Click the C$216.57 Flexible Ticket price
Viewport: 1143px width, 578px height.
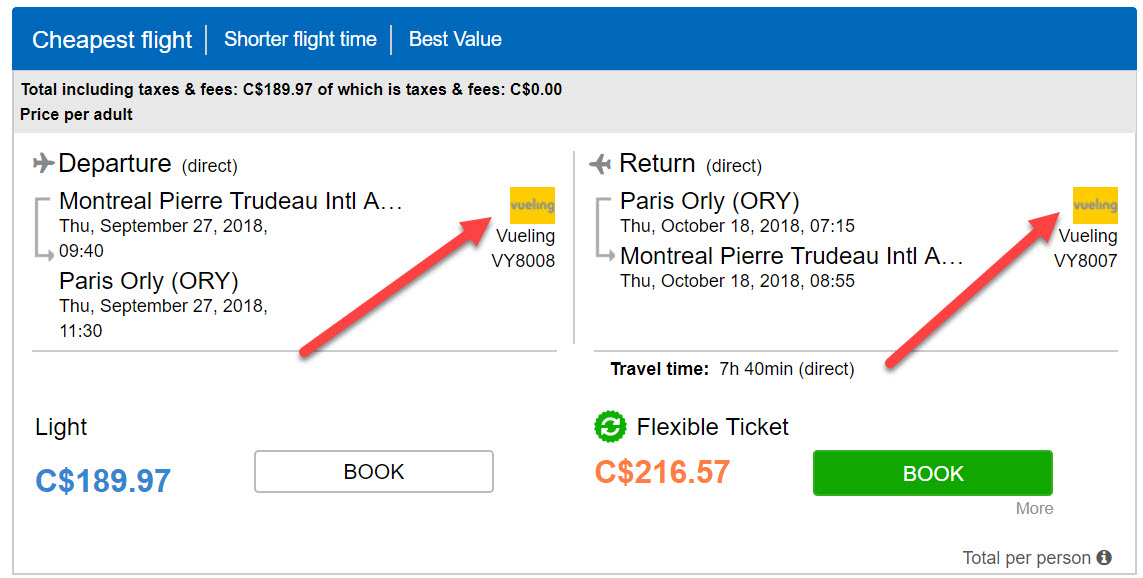point(662,472)
